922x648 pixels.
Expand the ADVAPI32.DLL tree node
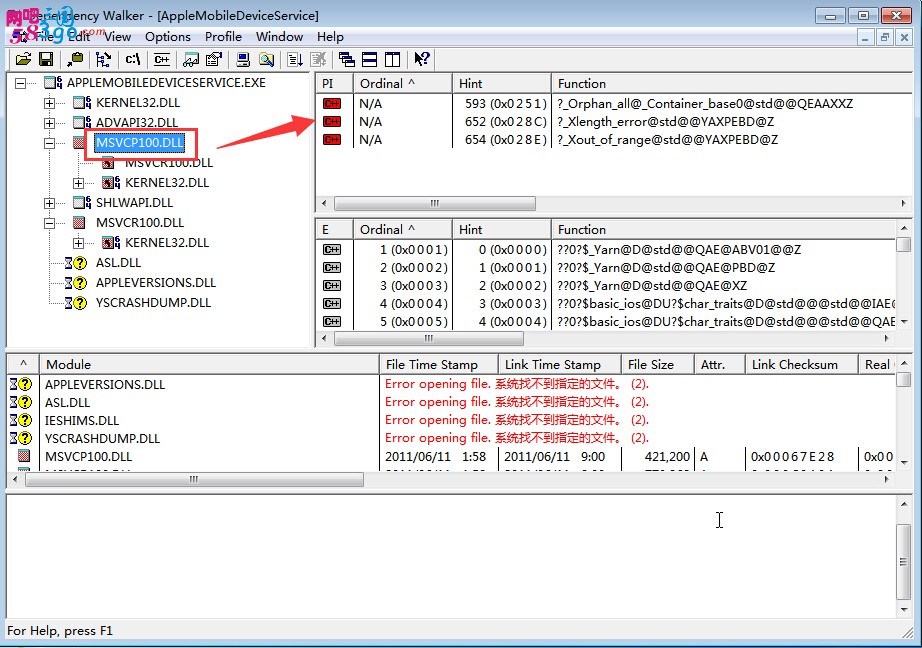click(49, 123)
